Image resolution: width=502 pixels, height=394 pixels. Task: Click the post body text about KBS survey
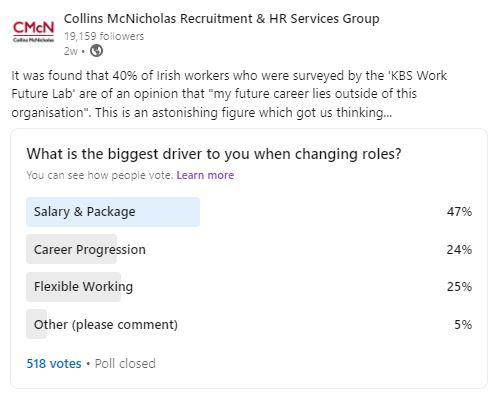pyautogui.click(x=229, y=94)
